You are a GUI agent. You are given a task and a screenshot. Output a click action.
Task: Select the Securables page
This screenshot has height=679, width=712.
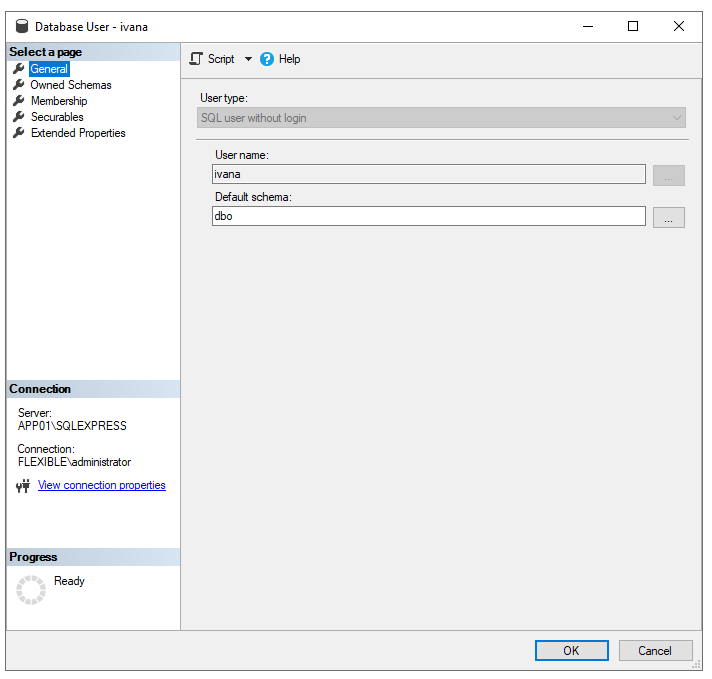coord(57,117)
